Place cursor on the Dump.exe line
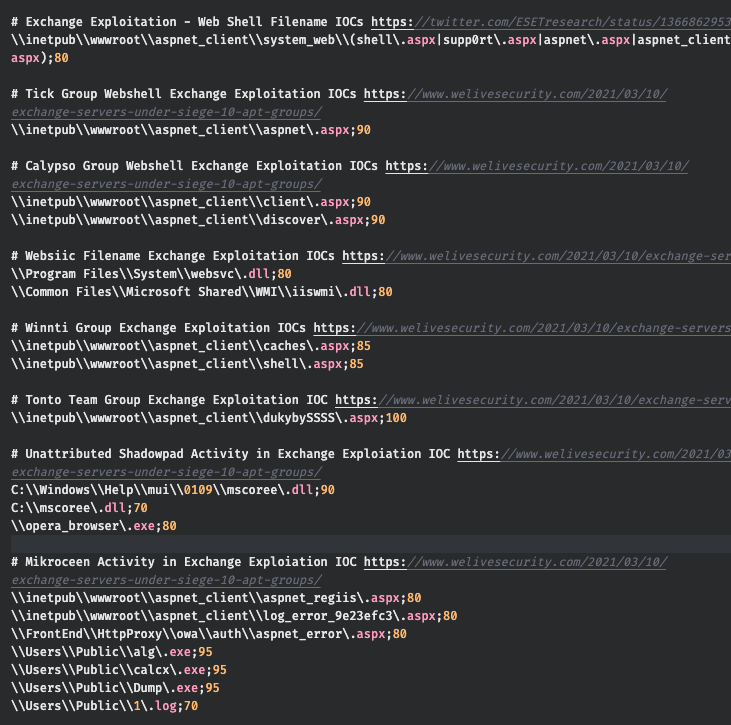 (115, 688)
